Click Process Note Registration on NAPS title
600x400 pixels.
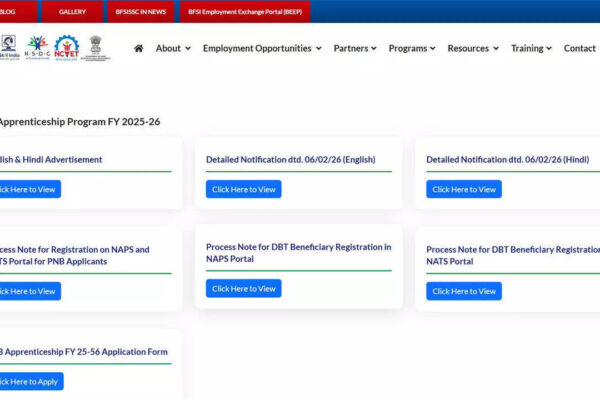75,255
